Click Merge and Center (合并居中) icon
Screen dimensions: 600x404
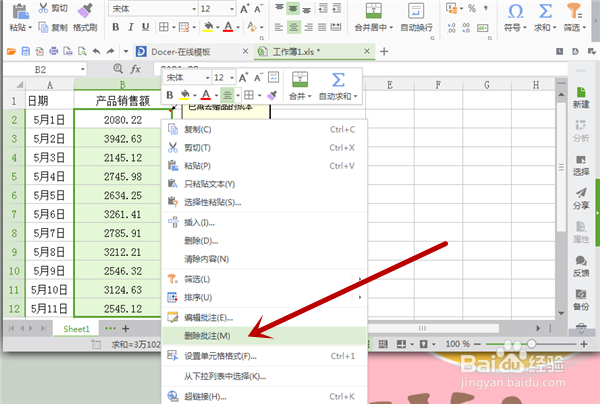point(373,10)
